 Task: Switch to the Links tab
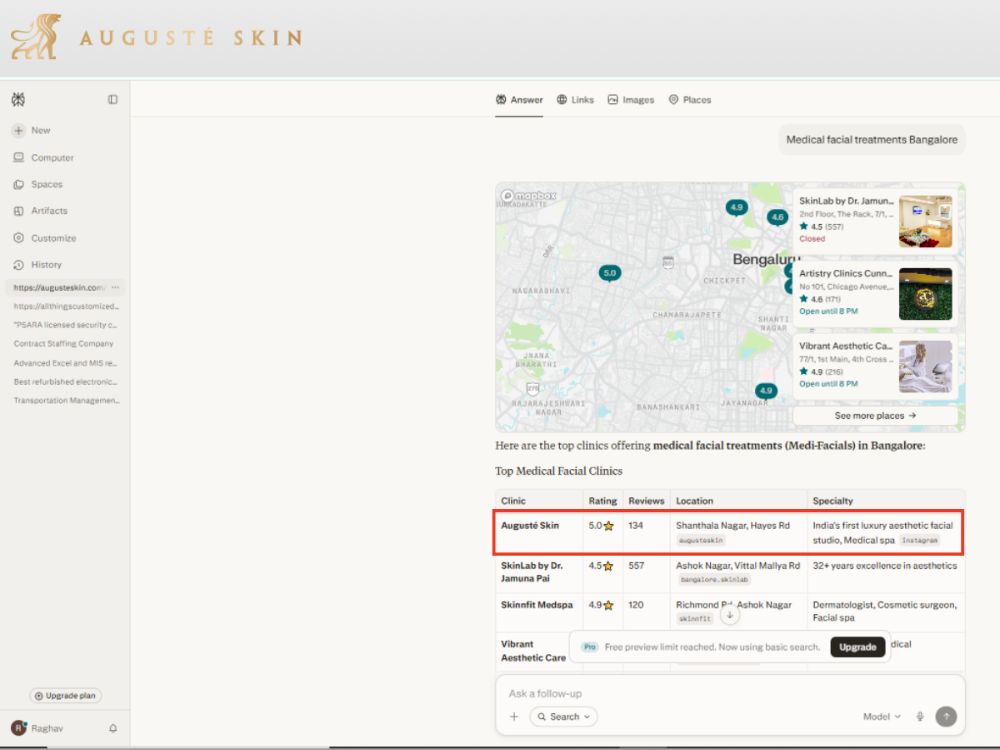[x=575, y=99]
